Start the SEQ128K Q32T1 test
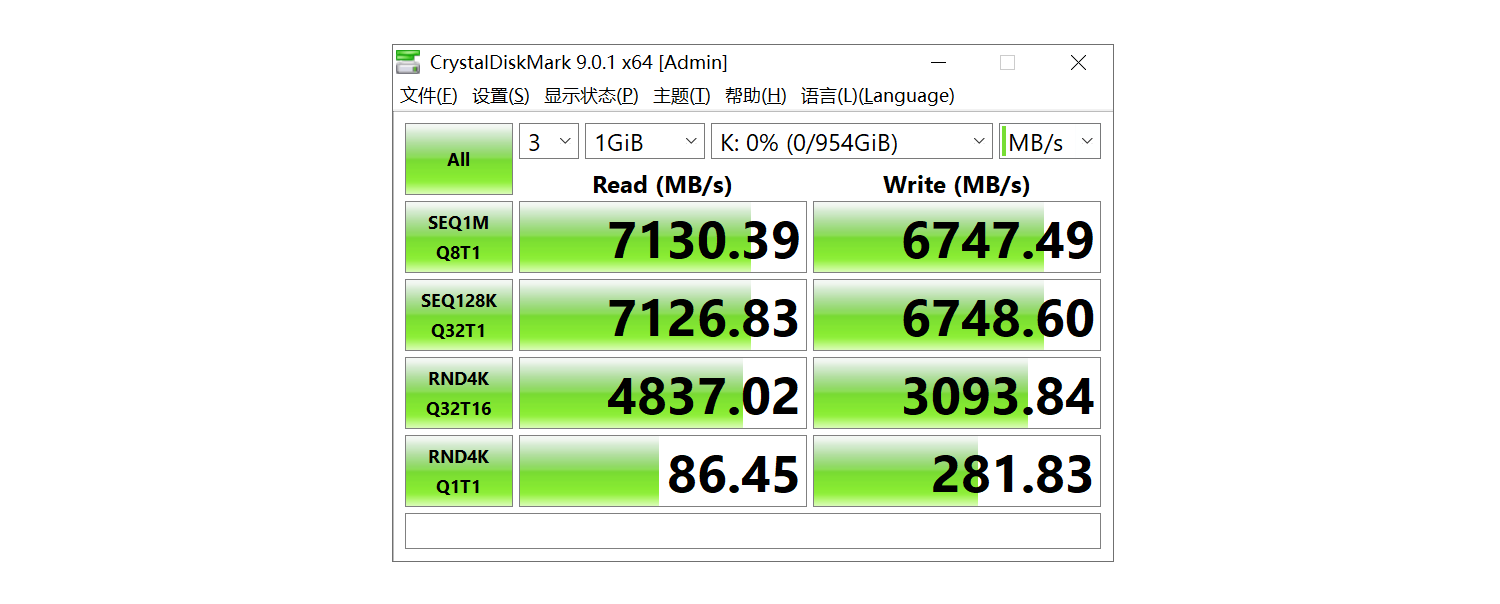This screenshot has height=604, width=1500. (x=459, y=315)
